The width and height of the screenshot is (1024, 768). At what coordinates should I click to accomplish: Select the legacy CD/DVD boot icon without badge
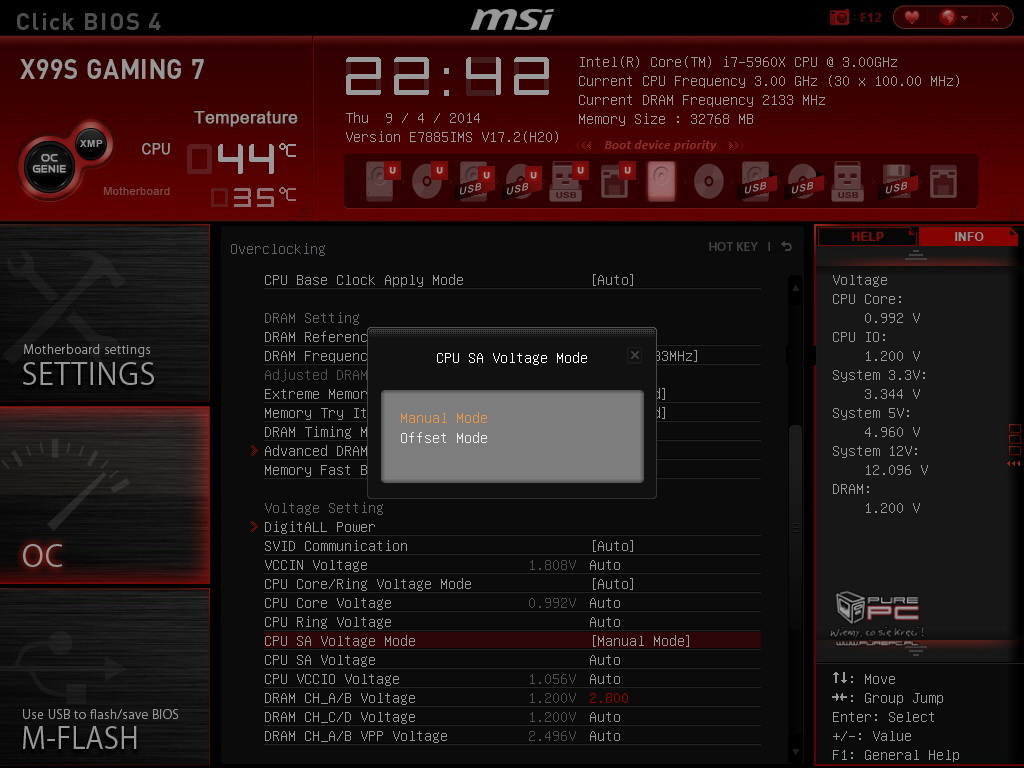click(709, 181)
